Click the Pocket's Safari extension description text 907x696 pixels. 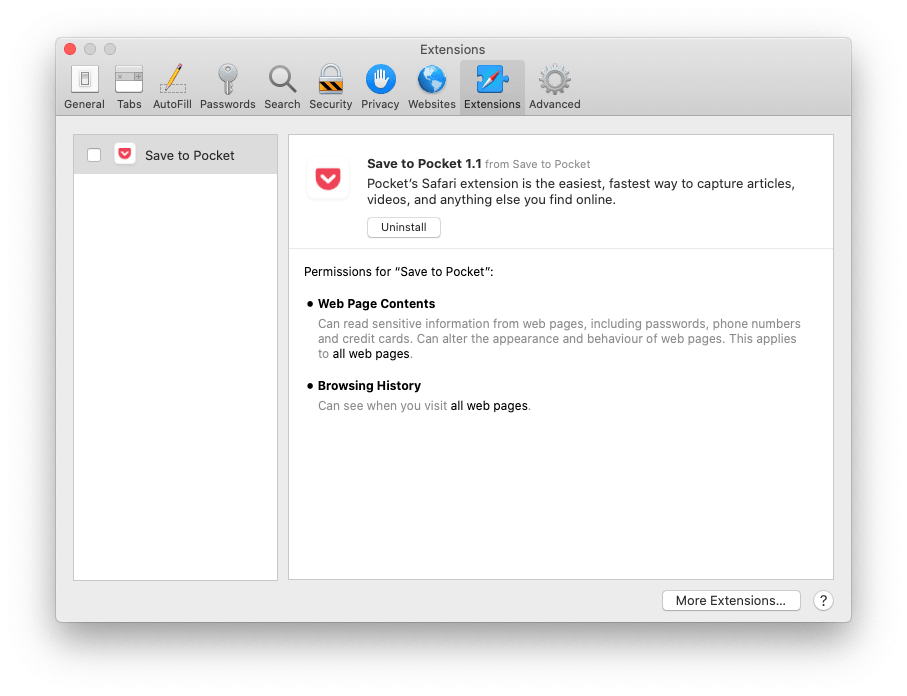point(581,192)
